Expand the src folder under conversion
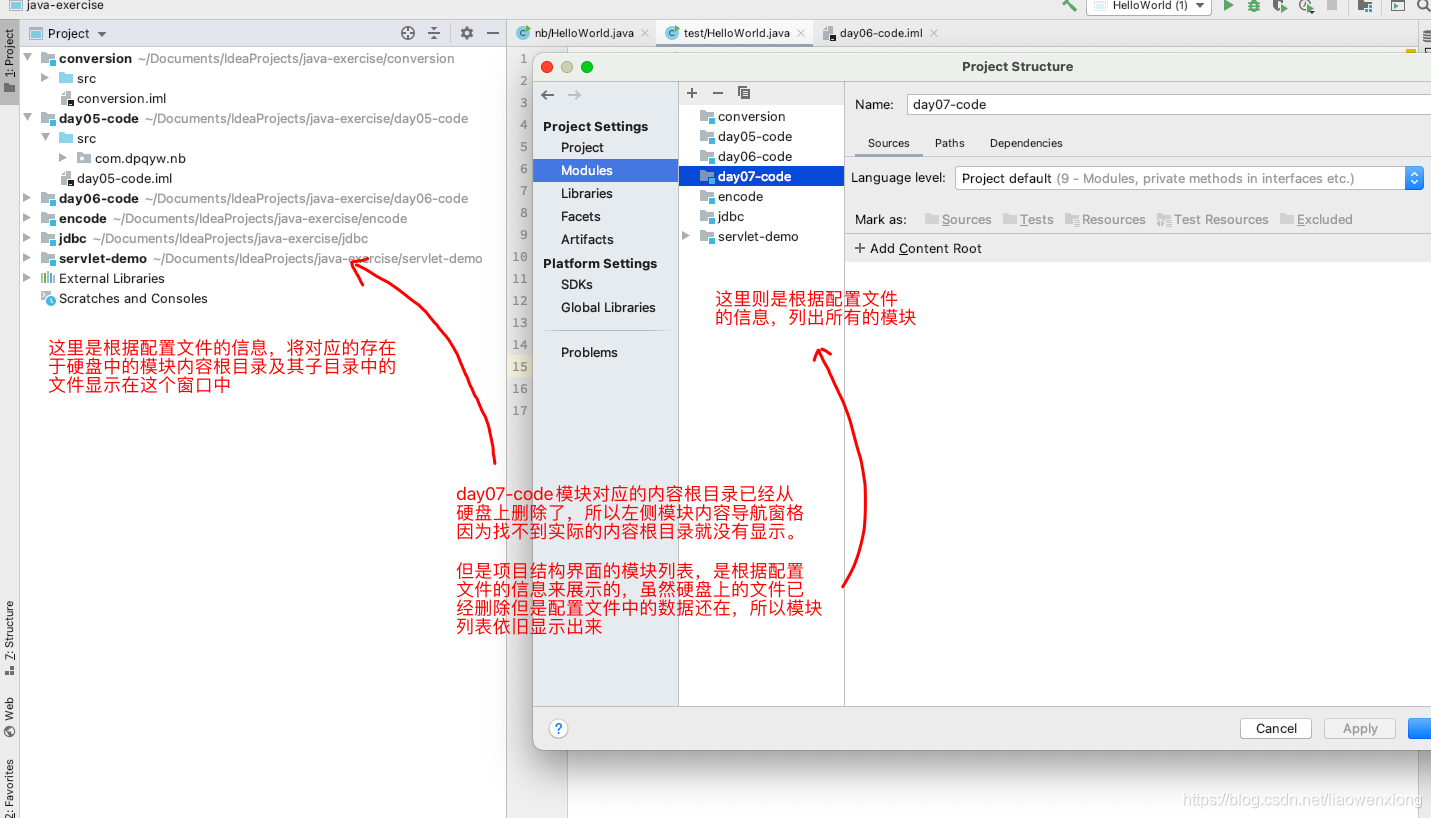 [x=45, y=78]
